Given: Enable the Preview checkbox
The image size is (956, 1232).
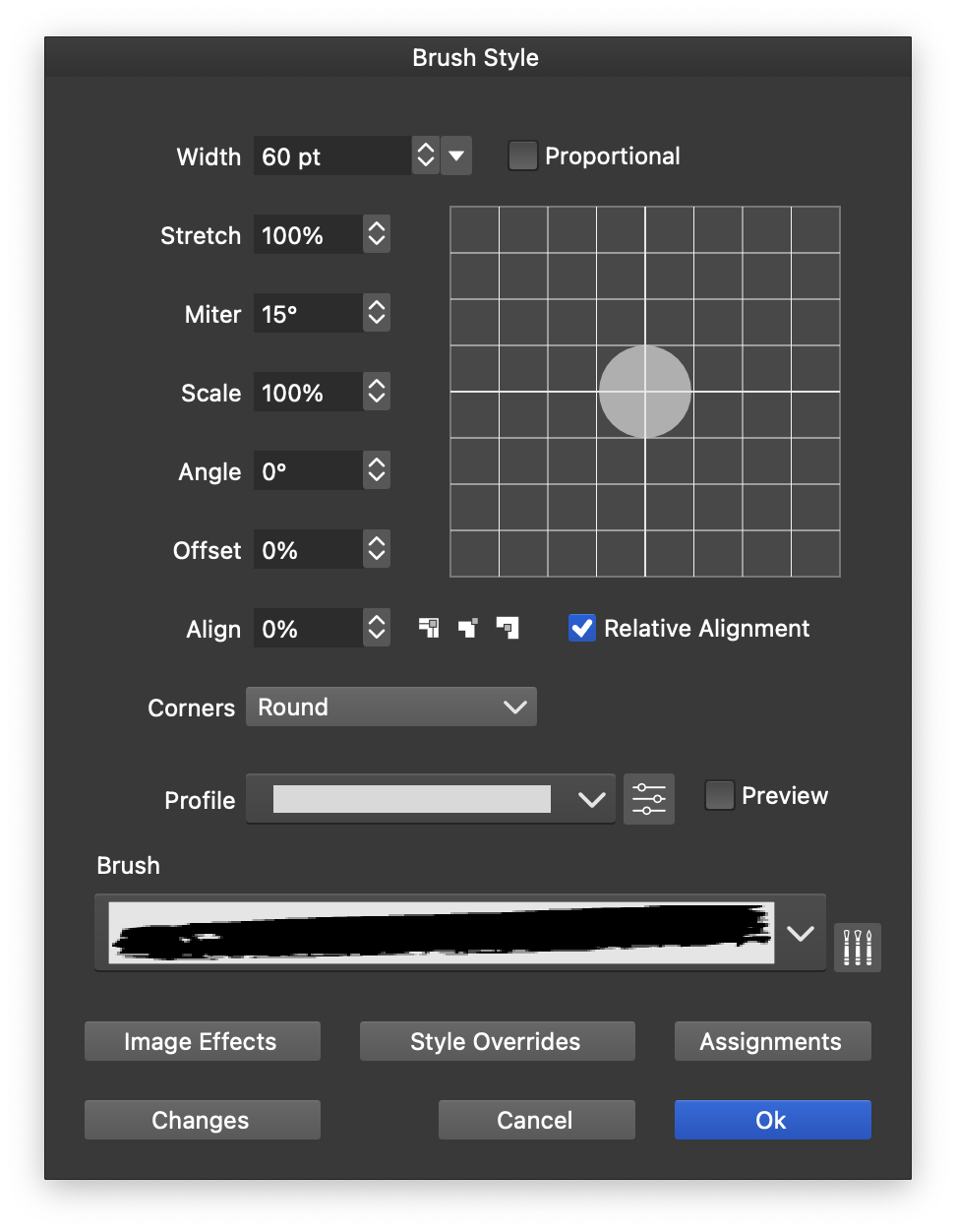Looking at the screenshot, I should point(720,795).
